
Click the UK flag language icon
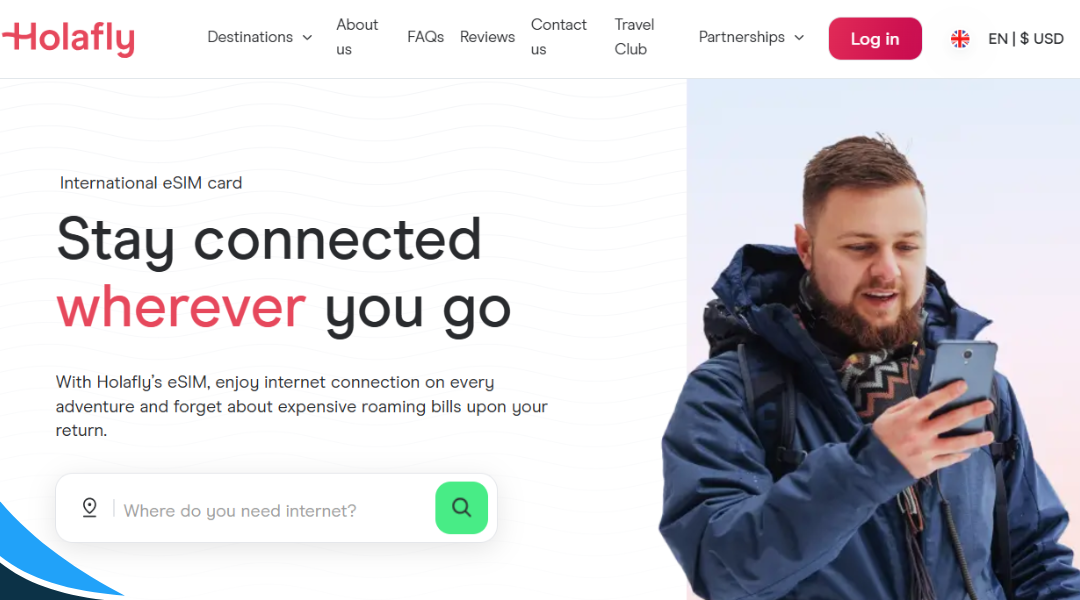tap(960, 39)
